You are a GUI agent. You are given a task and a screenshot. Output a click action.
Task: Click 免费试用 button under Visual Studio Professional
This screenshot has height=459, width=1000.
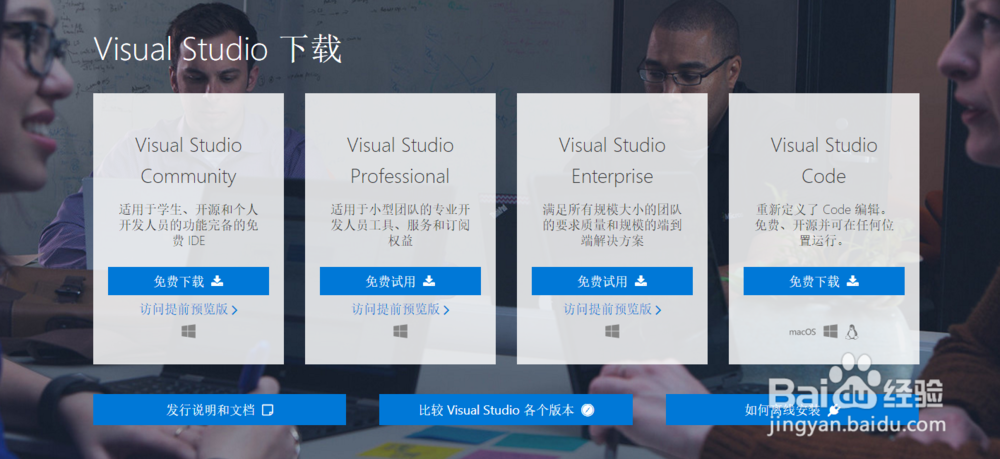pyautogui.click(x=400, y=281)
